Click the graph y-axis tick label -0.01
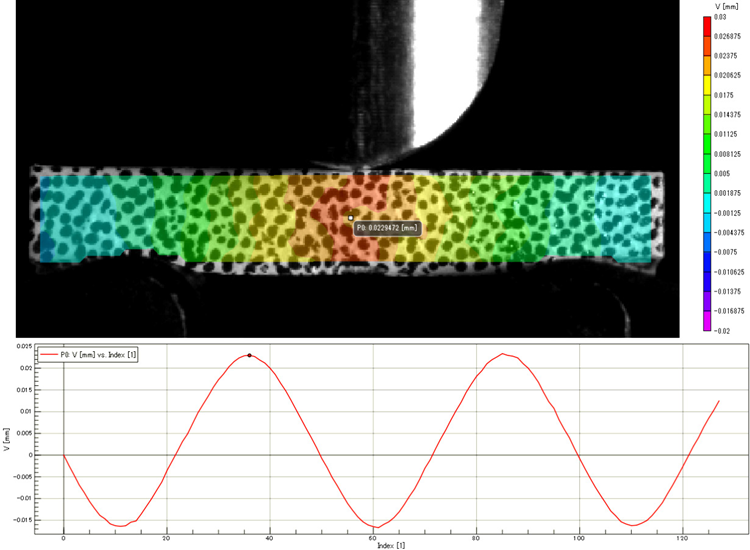This screenshot has height=550, width=750. click(25, 498)
